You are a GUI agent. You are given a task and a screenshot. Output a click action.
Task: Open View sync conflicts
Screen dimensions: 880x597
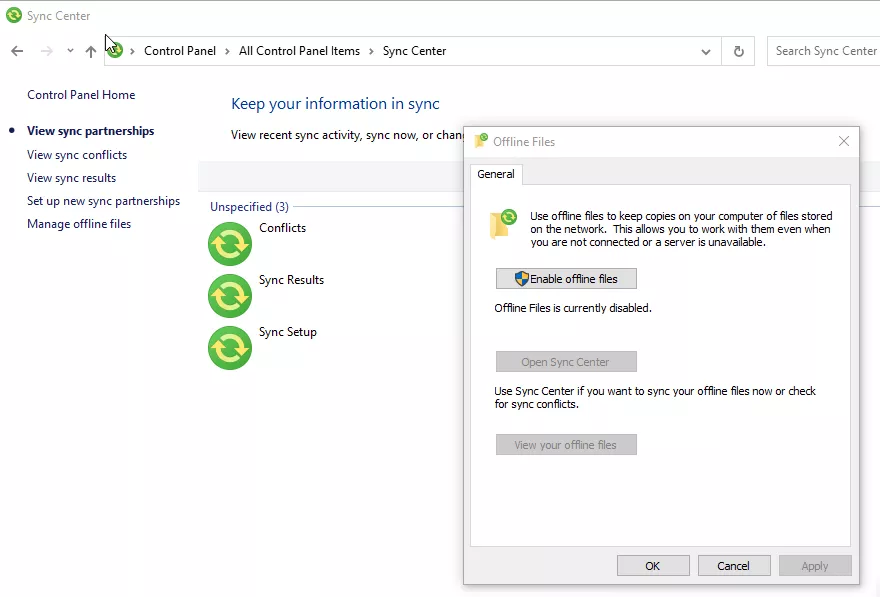coord(77,155)
